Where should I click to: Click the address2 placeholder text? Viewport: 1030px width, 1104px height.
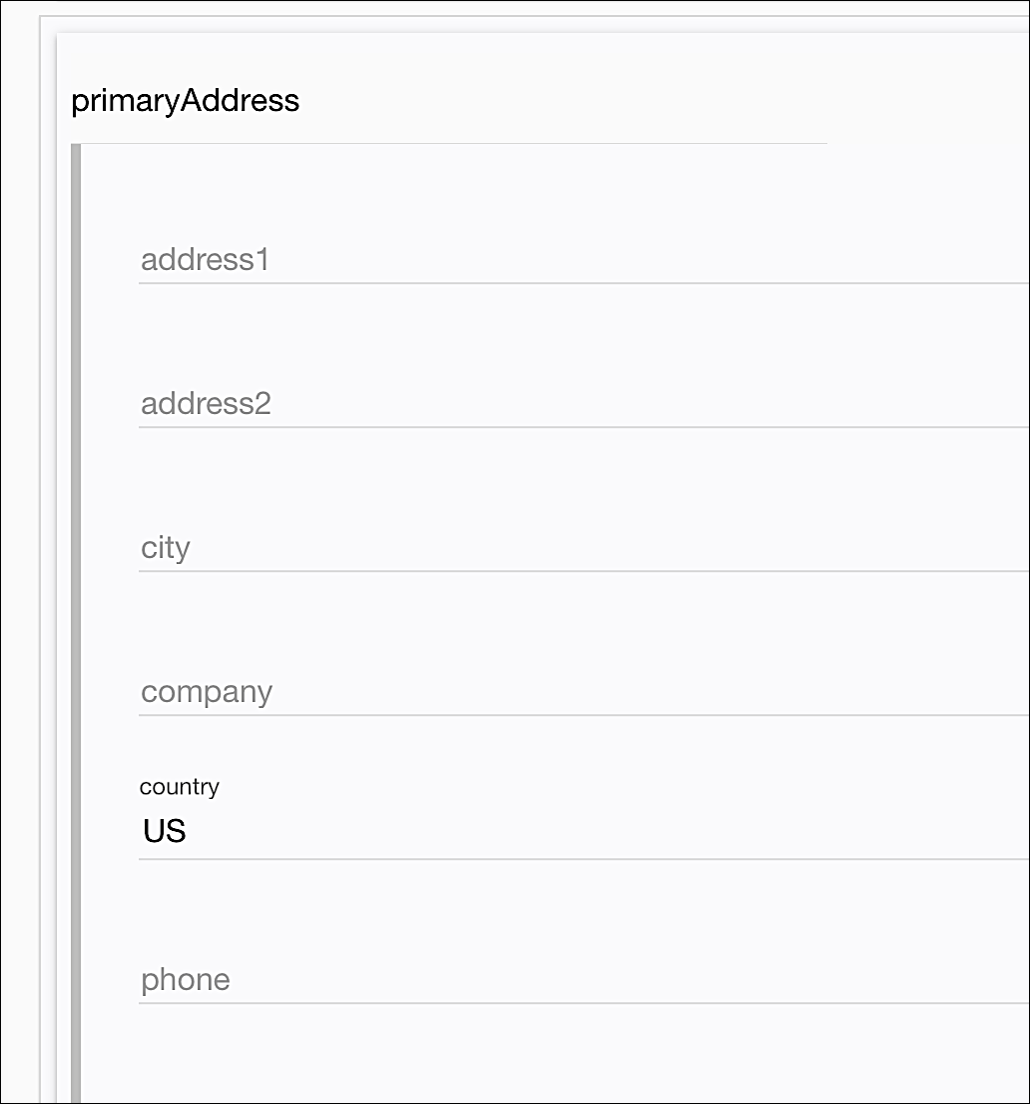206,405
